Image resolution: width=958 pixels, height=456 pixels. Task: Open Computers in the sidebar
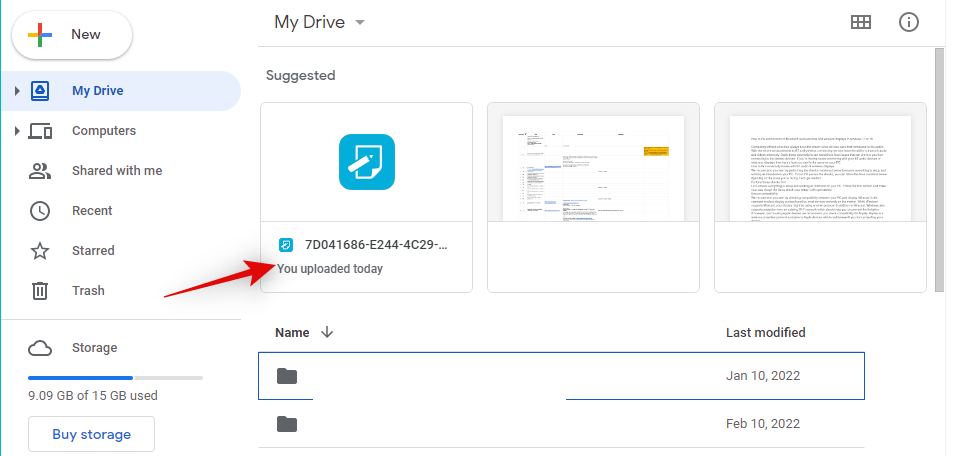104,131
